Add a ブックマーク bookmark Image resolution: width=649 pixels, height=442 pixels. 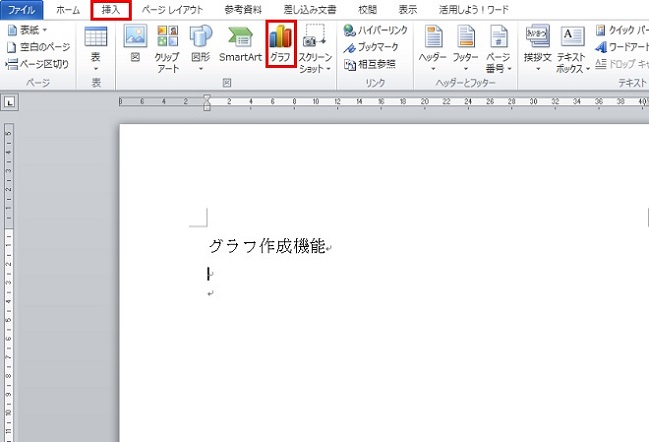(371, 47)
